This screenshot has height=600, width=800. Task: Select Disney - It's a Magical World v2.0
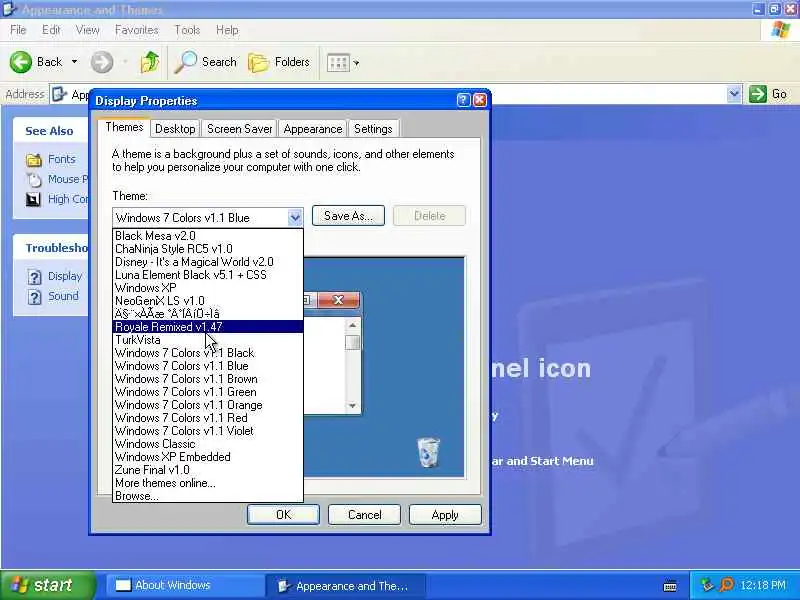coord(208,262)
